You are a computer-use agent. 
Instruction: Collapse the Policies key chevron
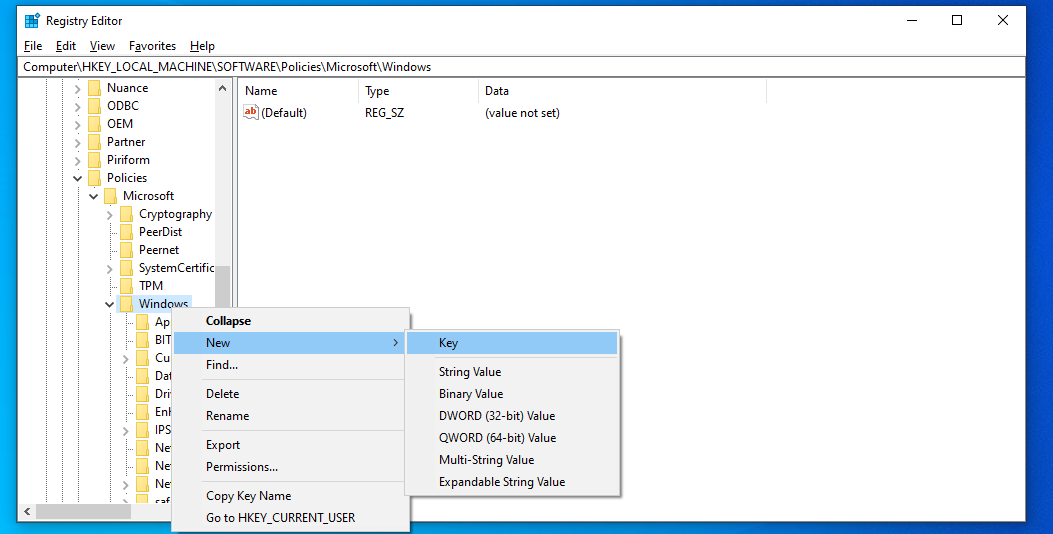(x=77, y=178)
